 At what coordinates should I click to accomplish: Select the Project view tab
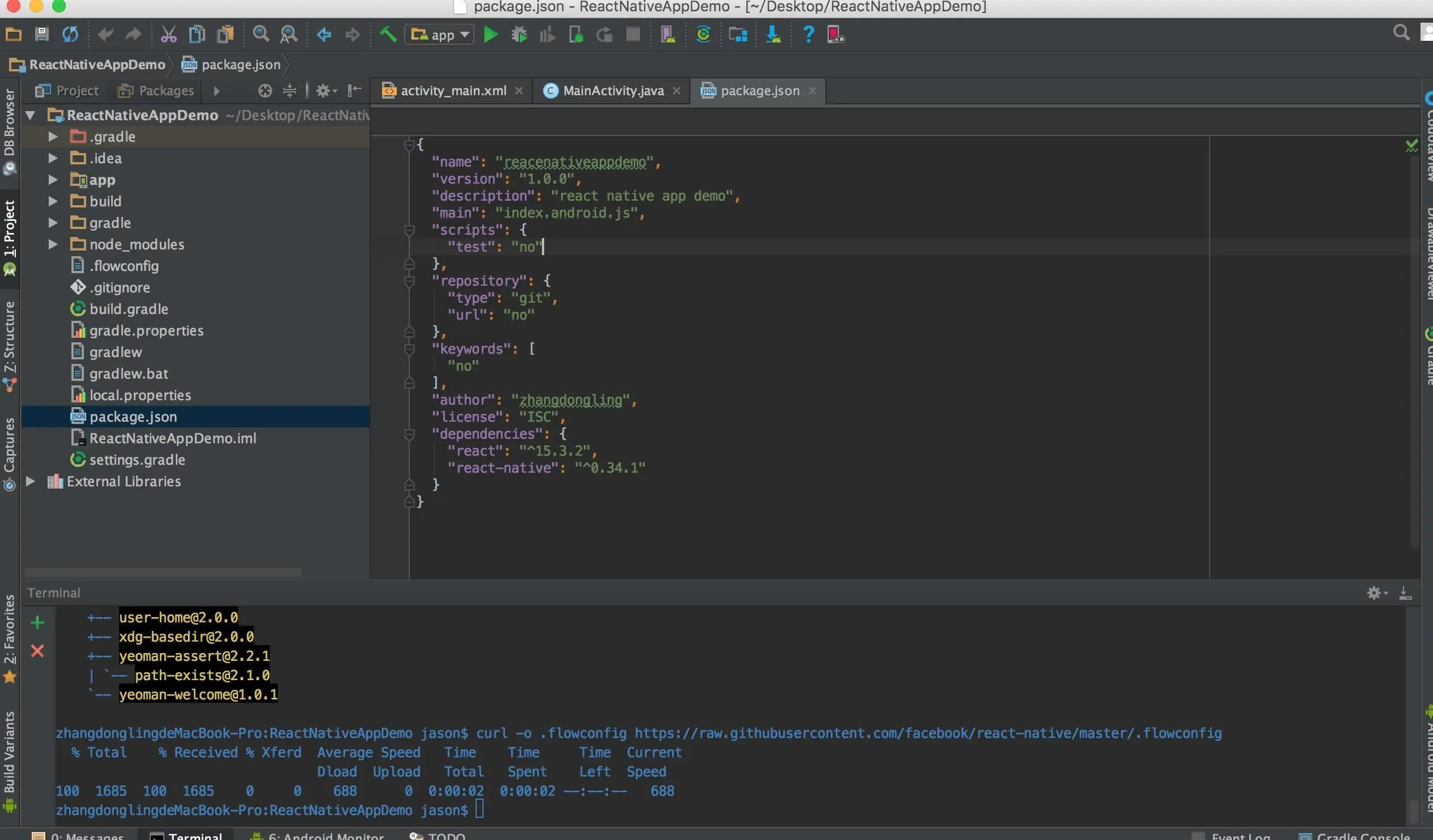pos(66,91)
